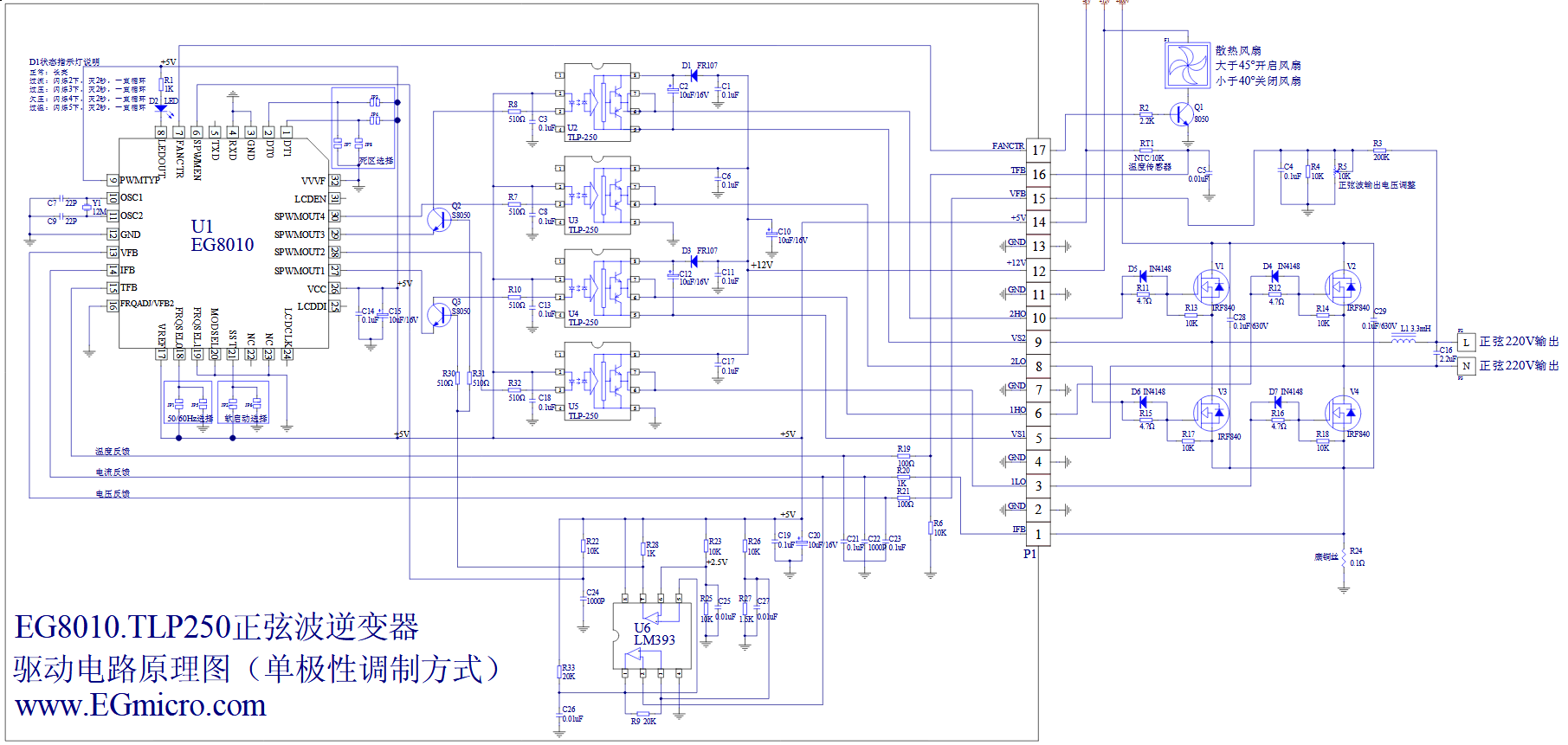
Task: Click the '大于45°开启风扇' note
Action: 1257,66
